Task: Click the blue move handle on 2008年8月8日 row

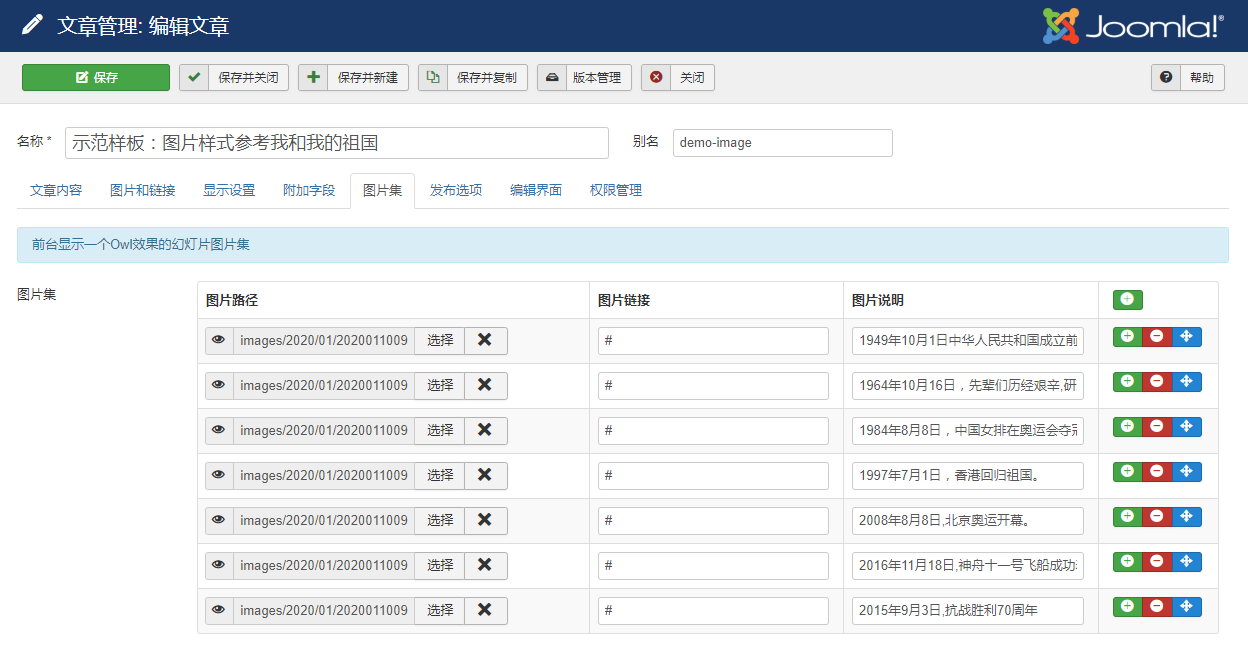Action: tap(1186, 517)
